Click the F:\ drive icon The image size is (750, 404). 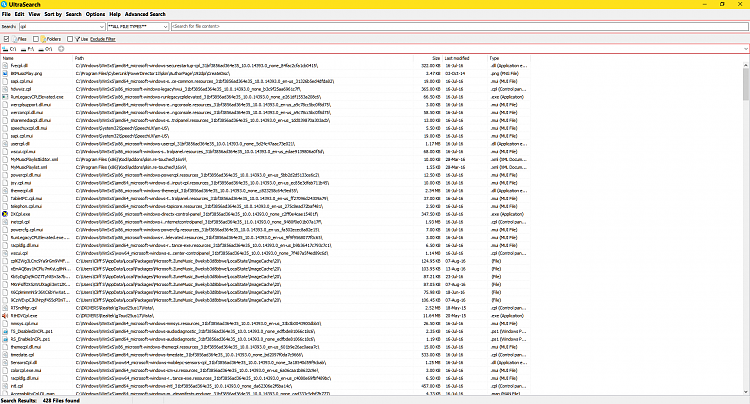click(x=23, y=49)
